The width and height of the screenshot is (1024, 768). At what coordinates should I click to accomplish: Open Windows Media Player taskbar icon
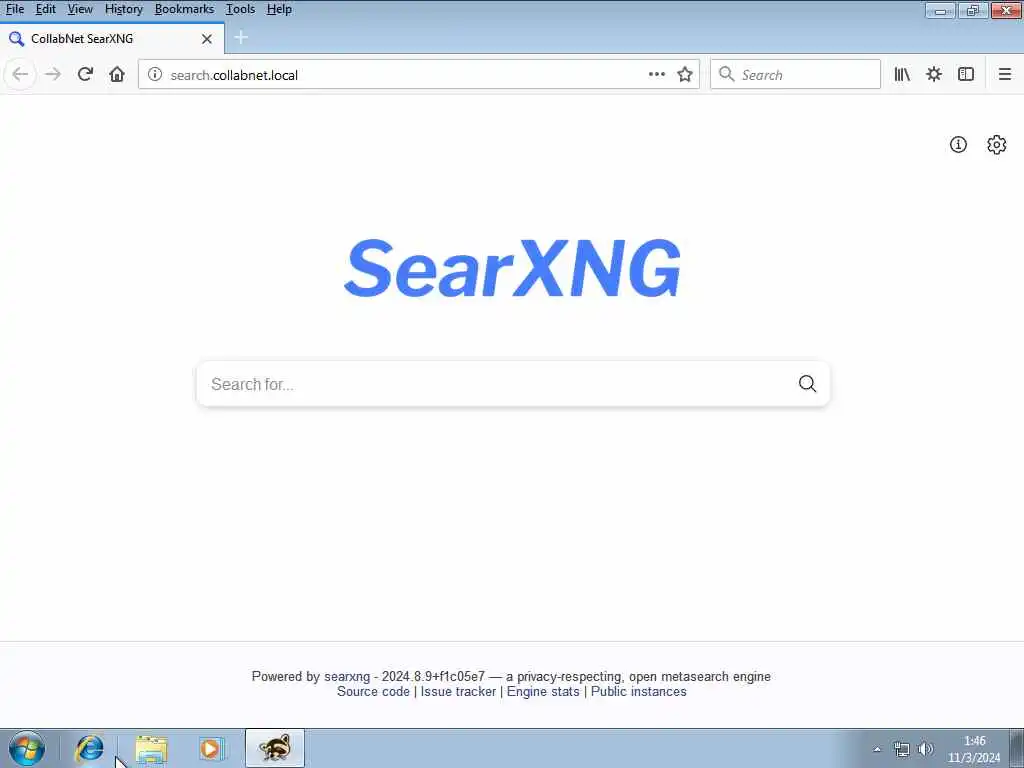[211, 748]
